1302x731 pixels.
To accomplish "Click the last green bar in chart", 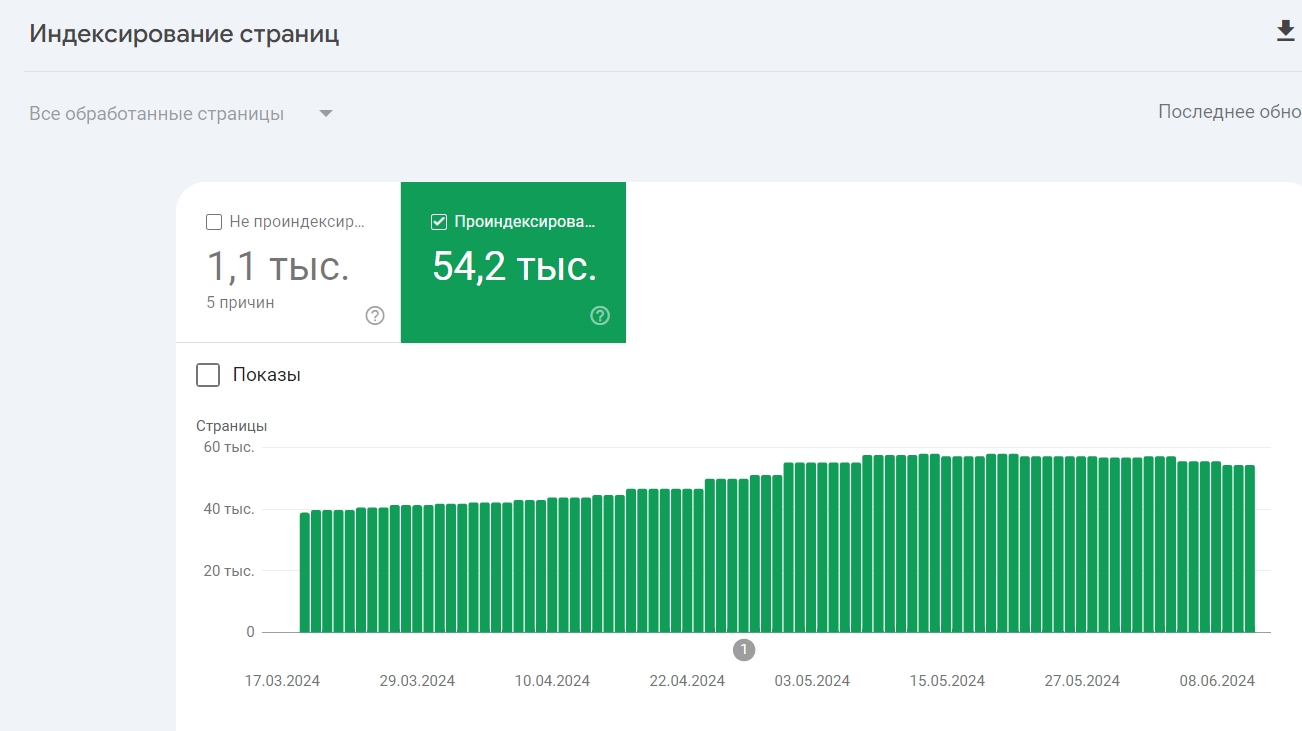I will (1249, 549).
